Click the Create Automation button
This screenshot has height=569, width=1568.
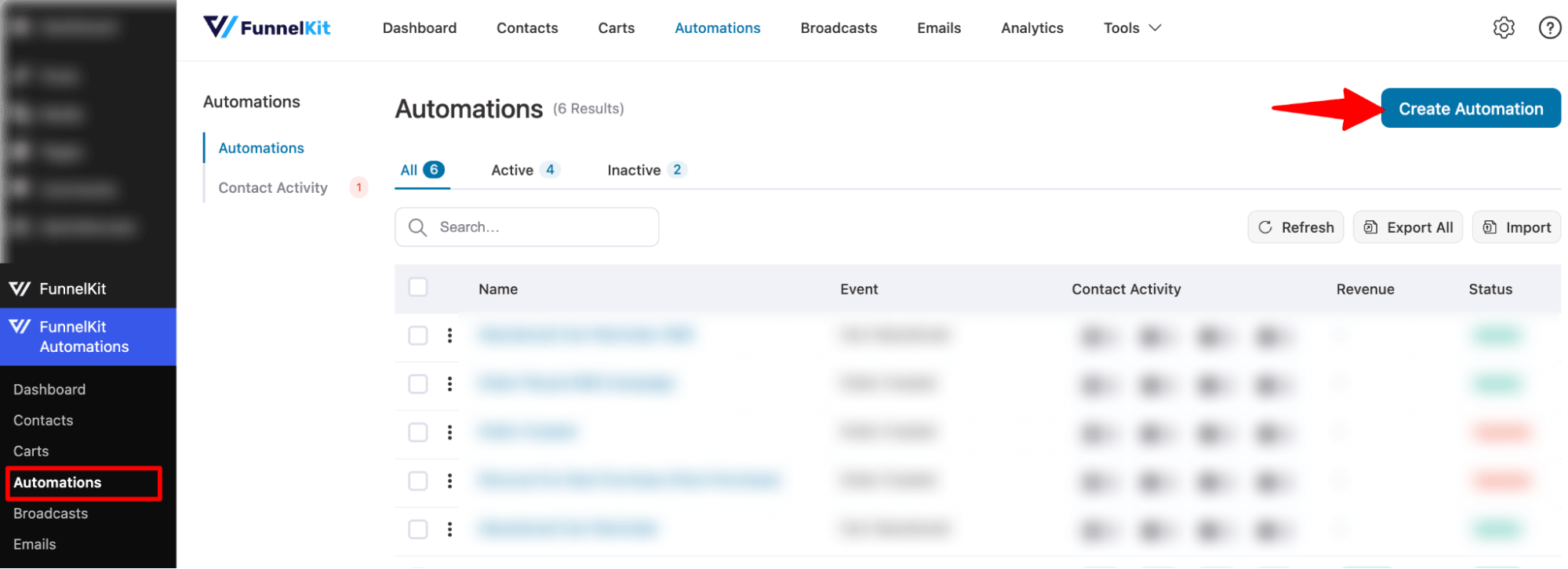[x=1471, y=108]
